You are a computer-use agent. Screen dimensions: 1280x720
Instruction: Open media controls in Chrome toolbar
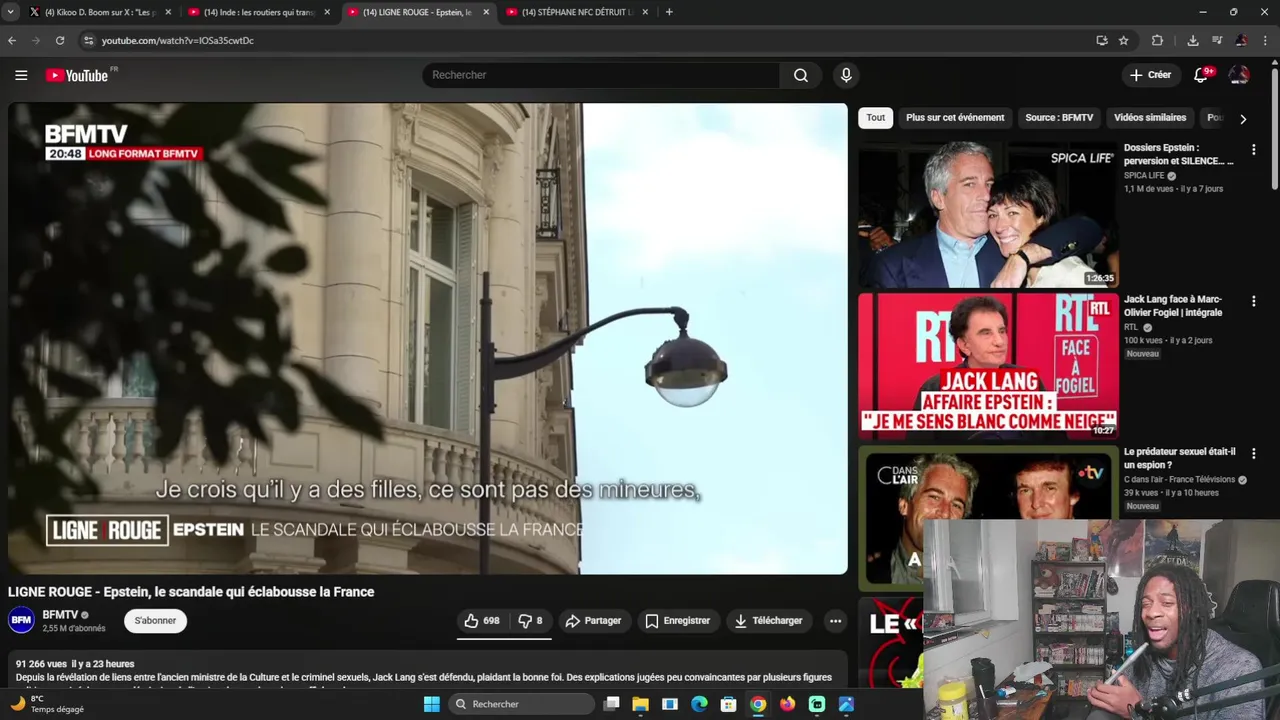1217,41
